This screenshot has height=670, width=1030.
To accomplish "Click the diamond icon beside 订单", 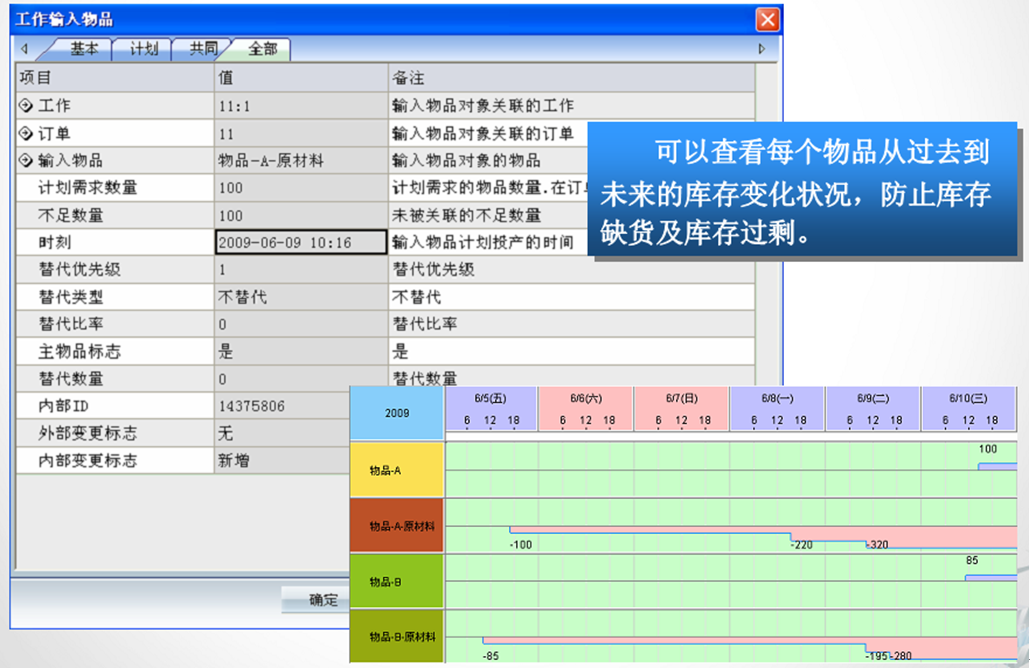I will click(25, 133).
